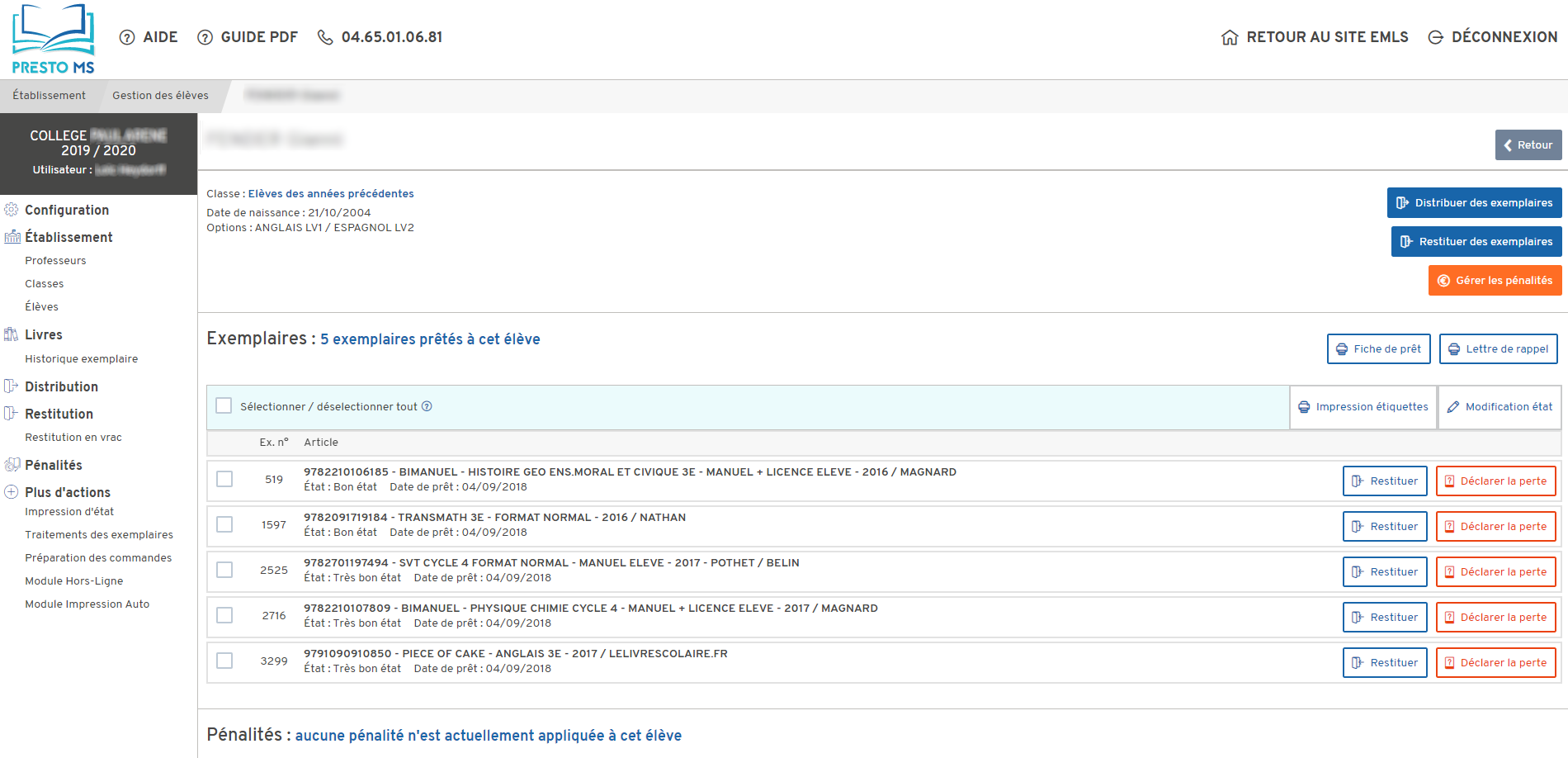The image size is (1568, 758).
Task: Follow the Elèves des années précédentes class link
Action: [331, 194]
